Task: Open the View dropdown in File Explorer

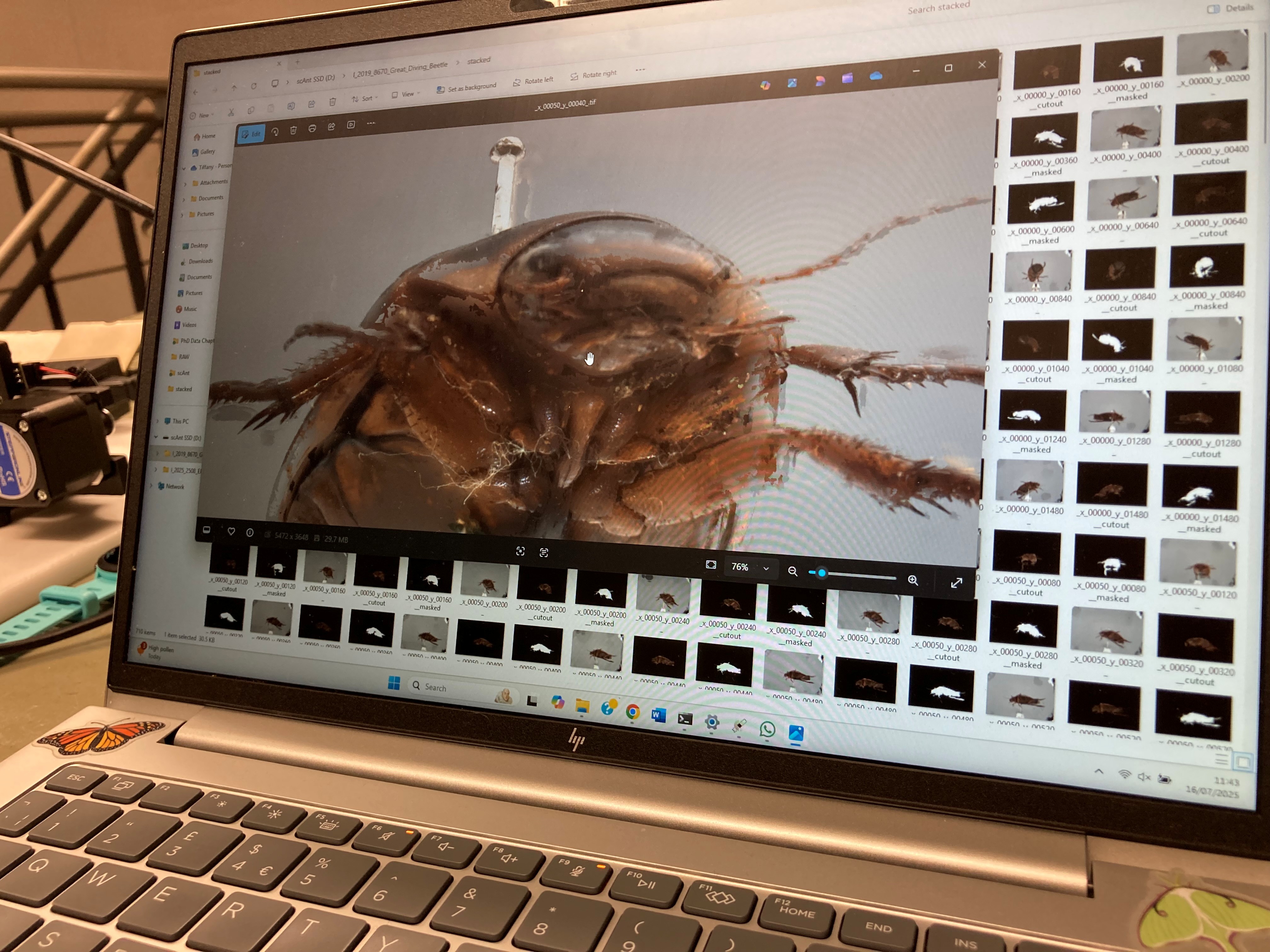Action: [x=405, y=94]
